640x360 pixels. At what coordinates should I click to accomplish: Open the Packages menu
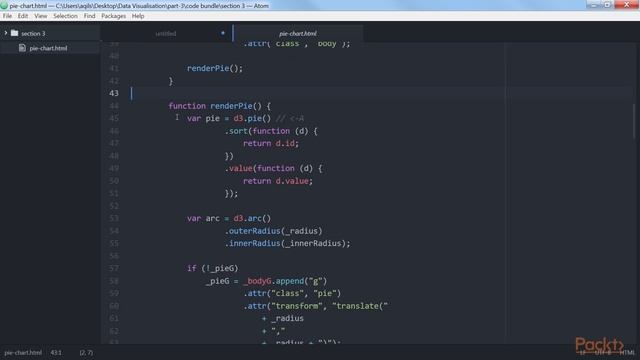click(113, 16)
